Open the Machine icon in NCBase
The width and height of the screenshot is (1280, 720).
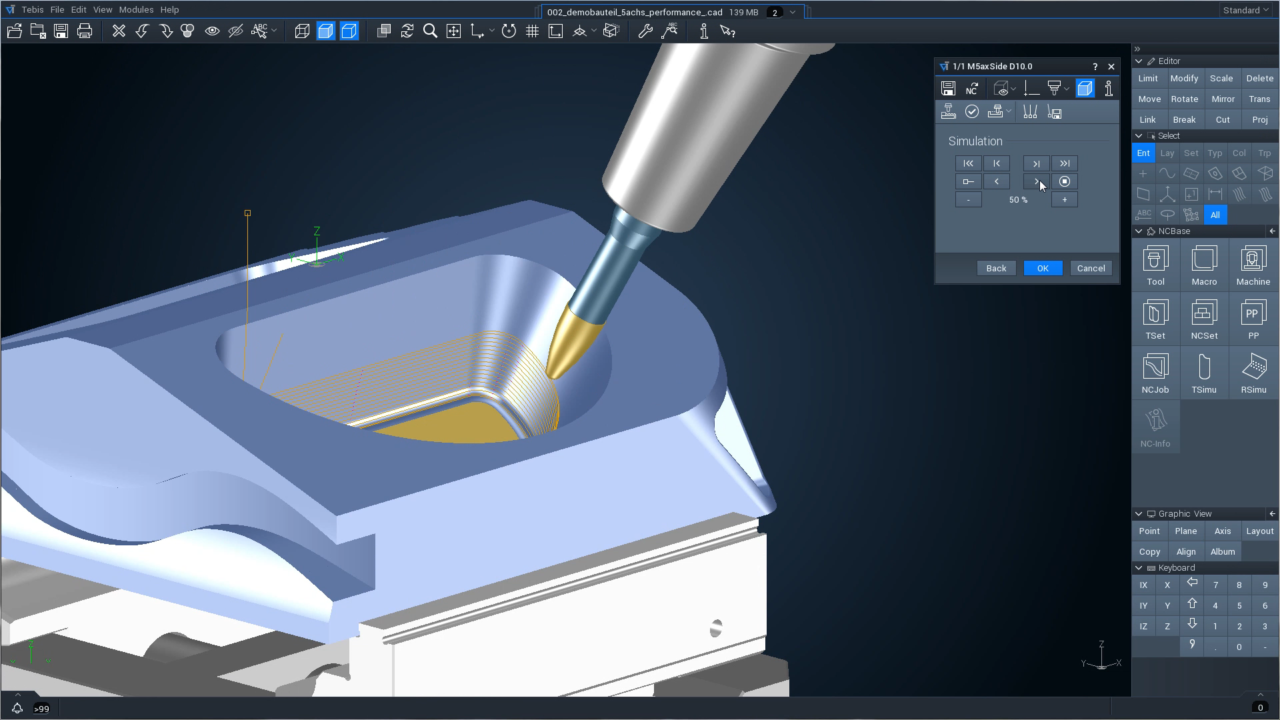tap(1253, 266)
